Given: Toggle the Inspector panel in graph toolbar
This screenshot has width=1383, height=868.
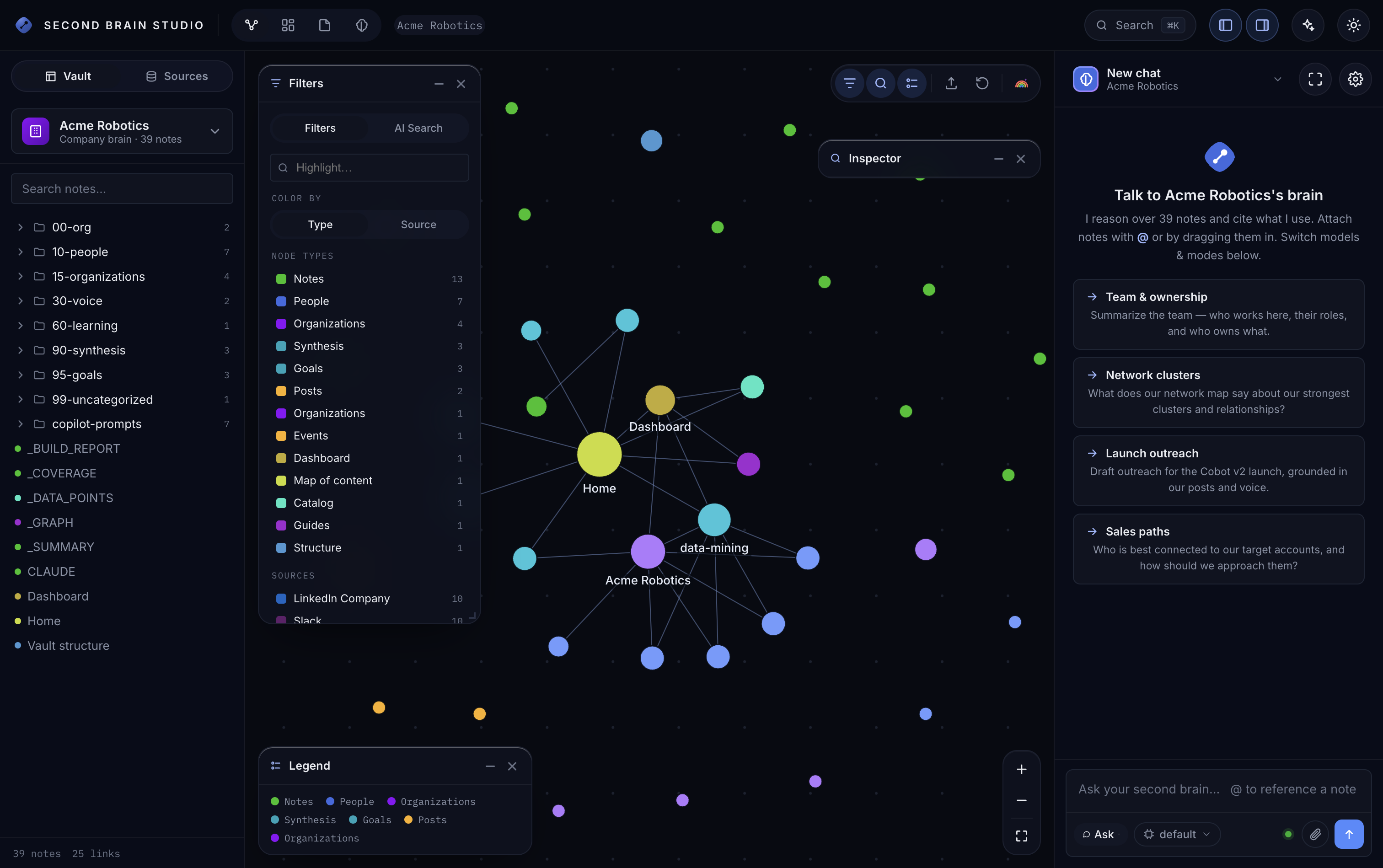Looking at the screenshot, I should (x=881, y=83).
